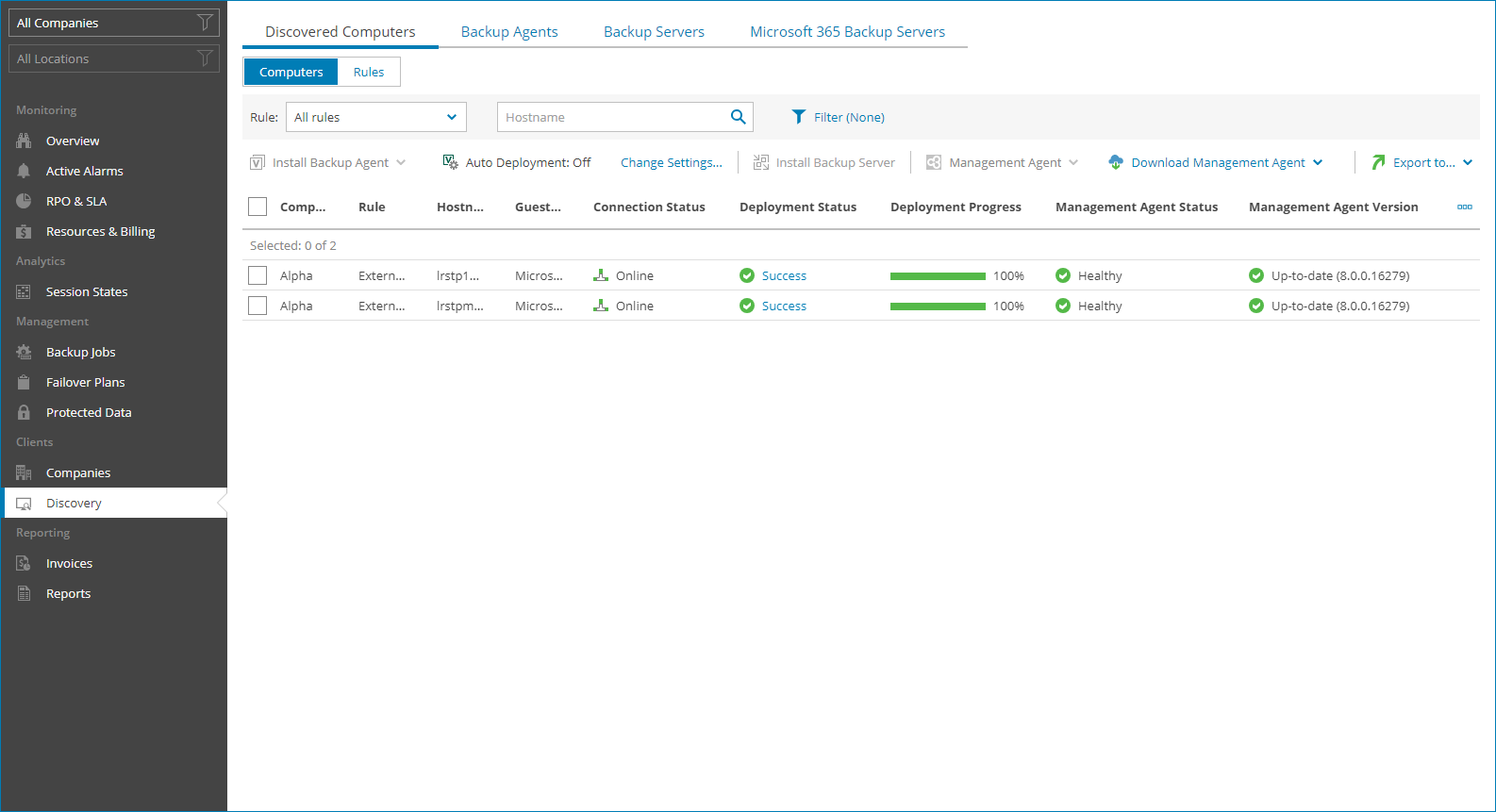Image resolution: width=1496 pixels, height=812 pixels.
Task: Open the Rules sub-tab button
Action: tap(369, 72)
